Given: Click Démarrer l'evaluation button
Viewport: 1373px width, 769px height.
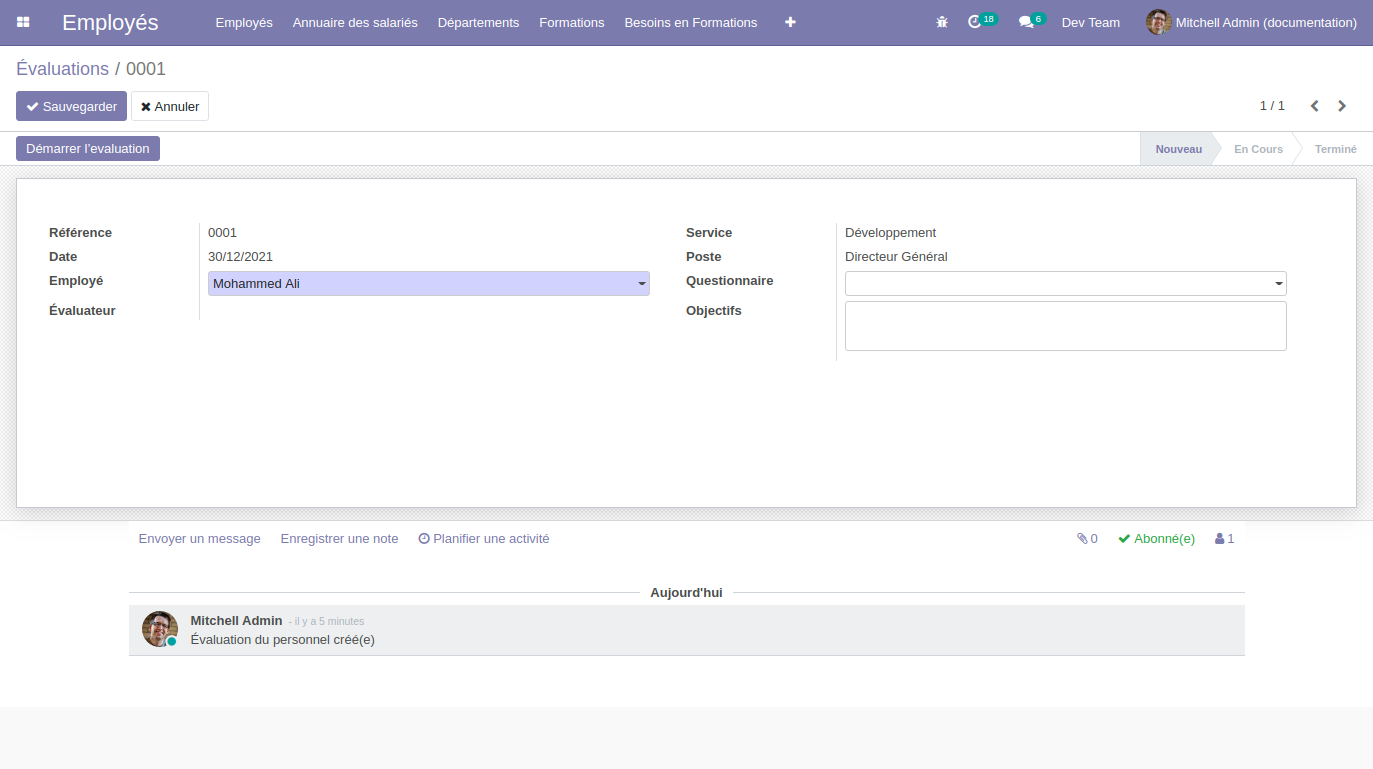Looking at the screenshot, I should [x=88, y=149].
